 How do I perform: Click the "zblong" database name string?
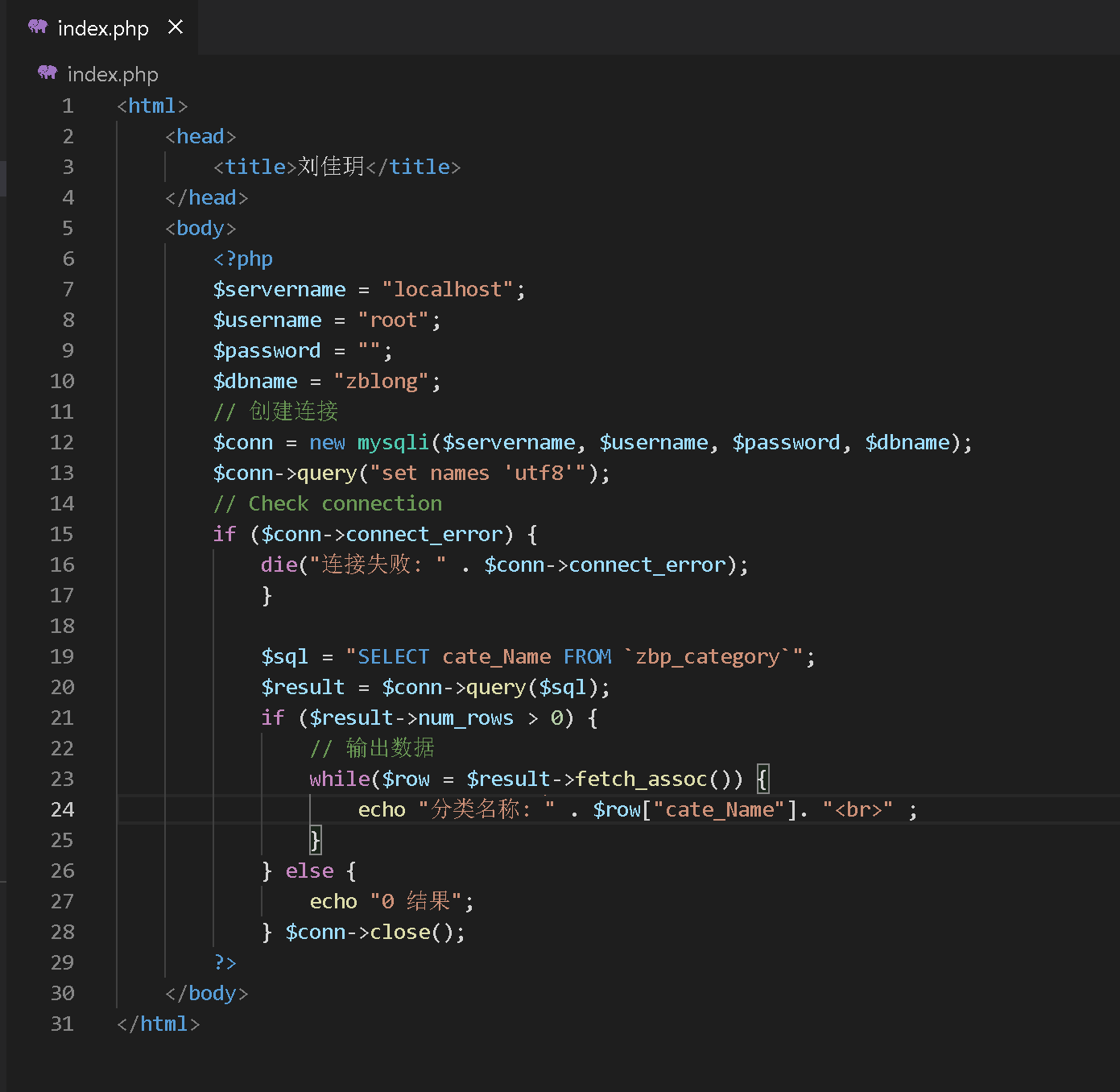(x=382, y=381)
